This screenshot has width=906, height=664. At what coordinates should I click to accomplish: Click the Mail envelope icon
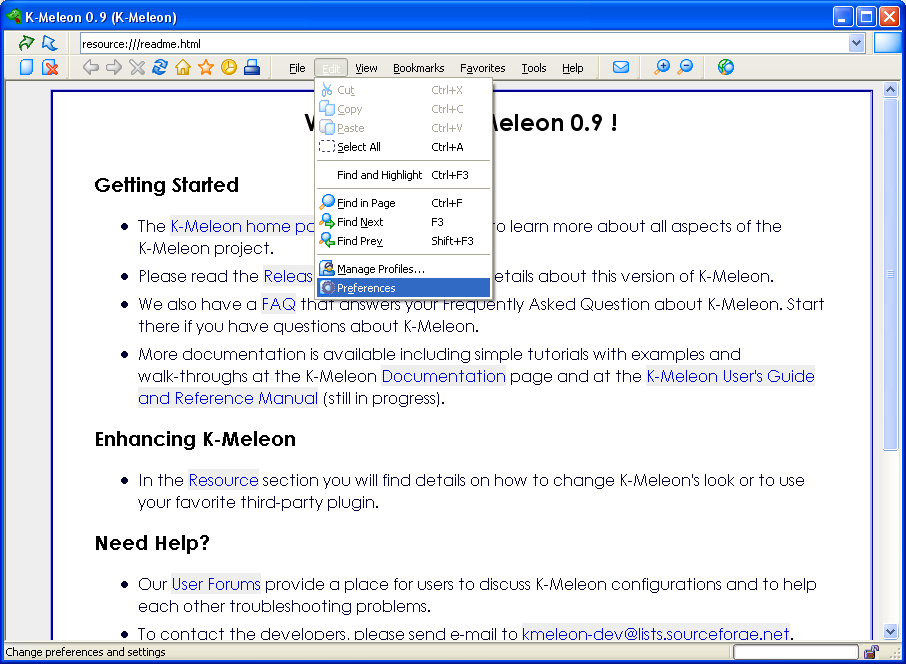coord(621,67)
